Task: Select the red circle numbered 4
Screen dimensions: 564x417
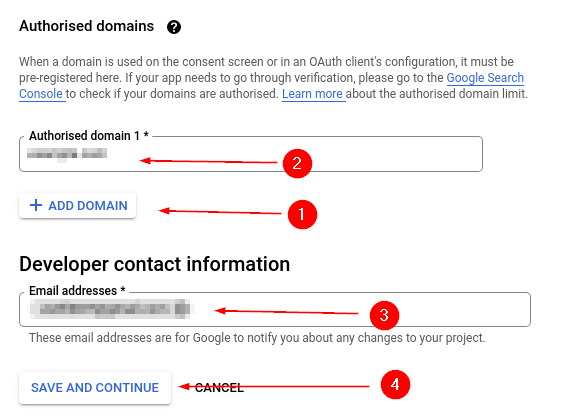Action: coord(395,385)
